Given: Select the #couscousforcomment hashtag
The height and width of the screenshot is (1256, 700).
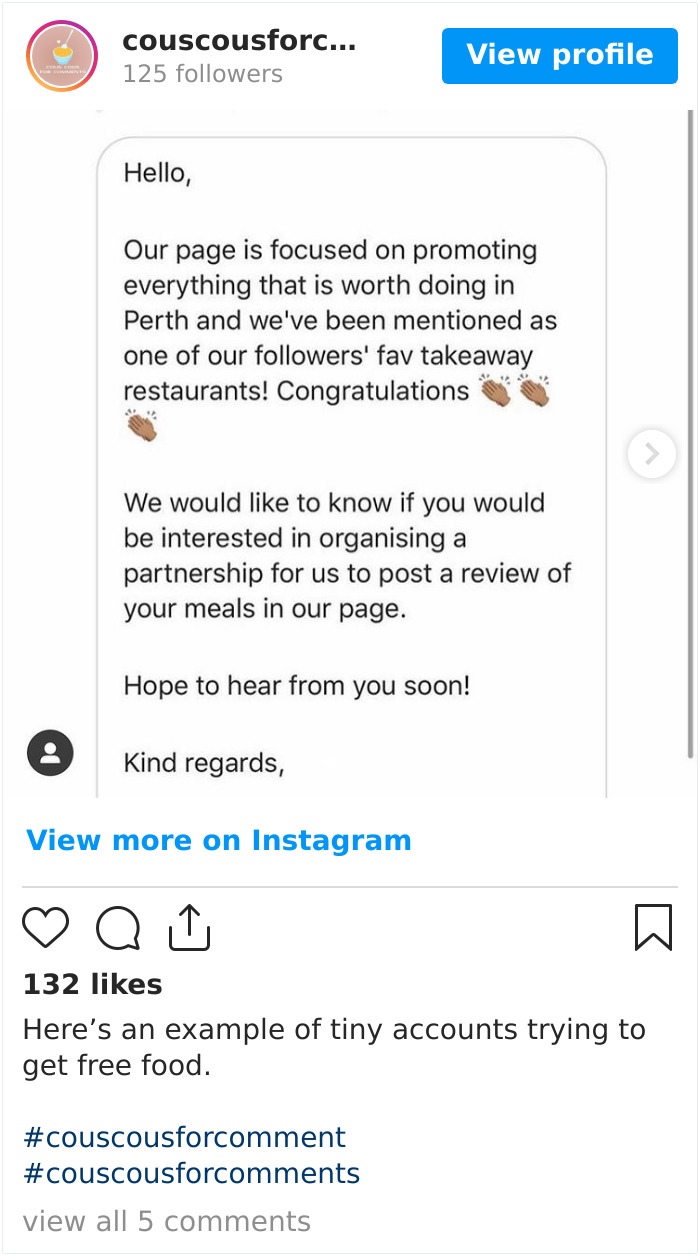Looking at the screenshot, I should tap(184, 1137).
